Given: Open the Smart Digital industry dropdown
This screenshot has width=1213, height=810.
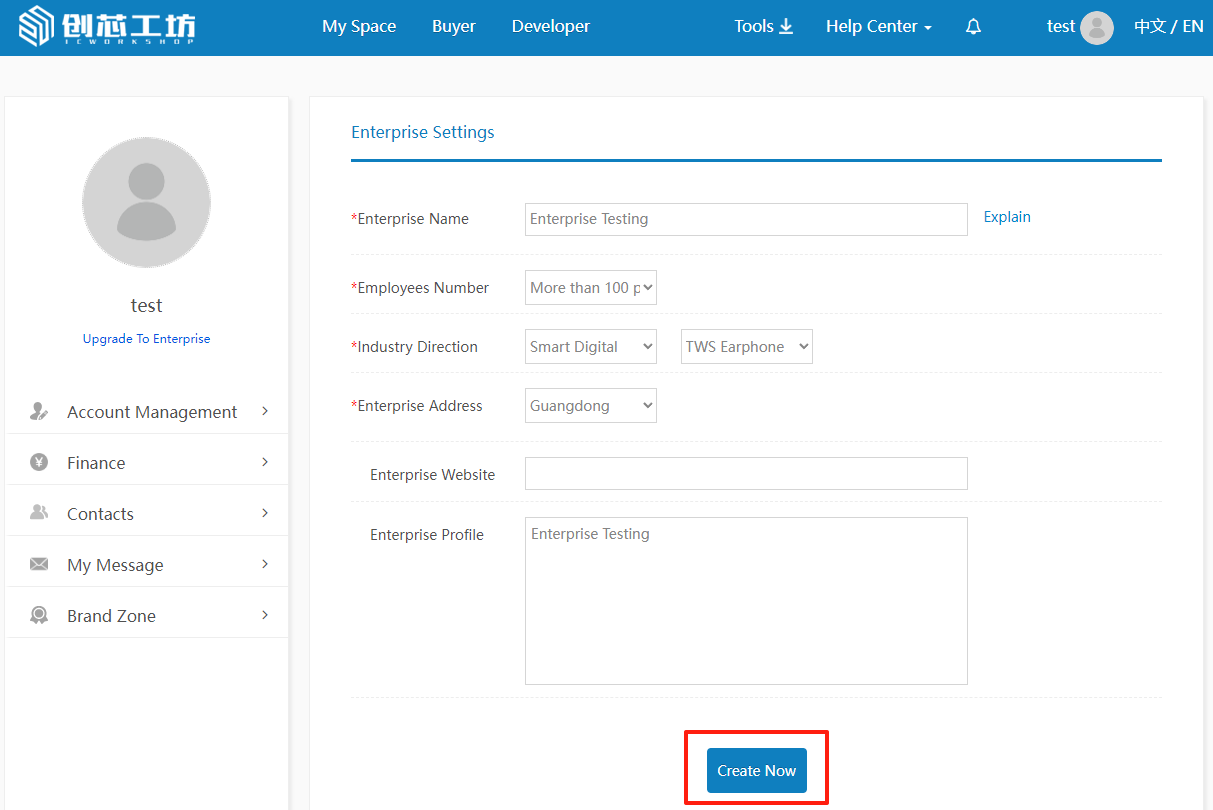Looking at the screenshot, I should tap(590, 347).
